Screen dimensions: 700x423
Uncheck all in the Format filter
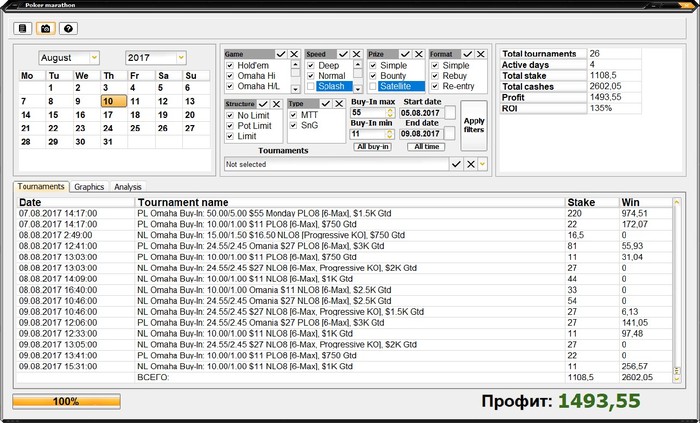[x=481, y=54]
